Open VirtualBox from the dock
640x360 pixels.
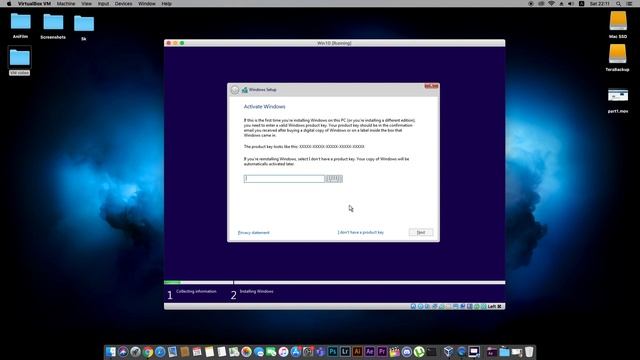coord(448,352)
